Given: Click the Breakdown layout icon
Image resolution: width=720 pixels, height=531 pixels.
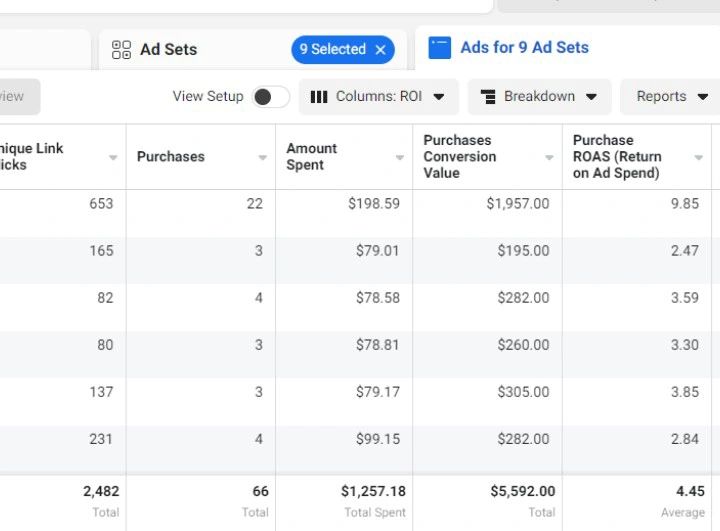Looking at the screenshot, I should pos(489,97).
